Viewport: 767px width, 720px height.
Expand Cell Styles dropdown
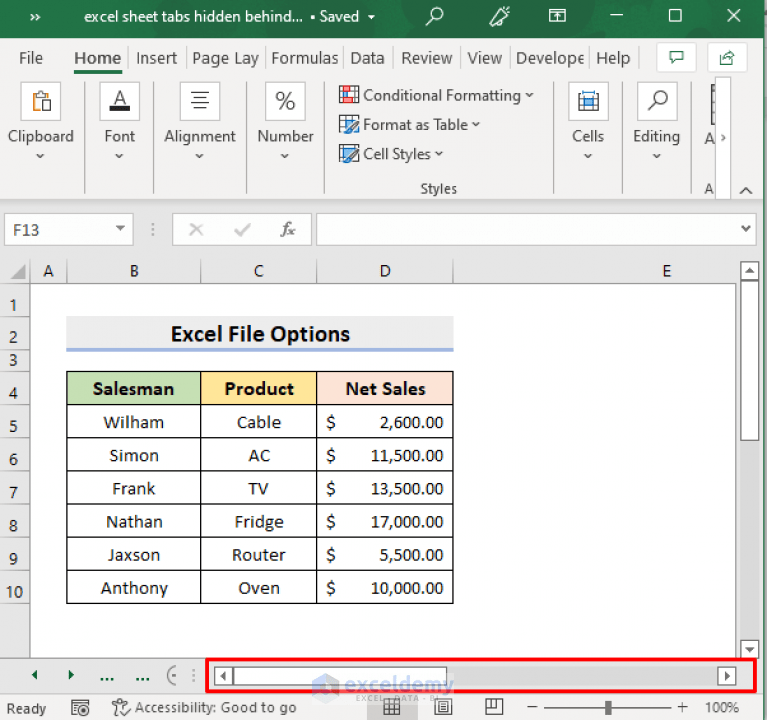[x=439, y=154]
